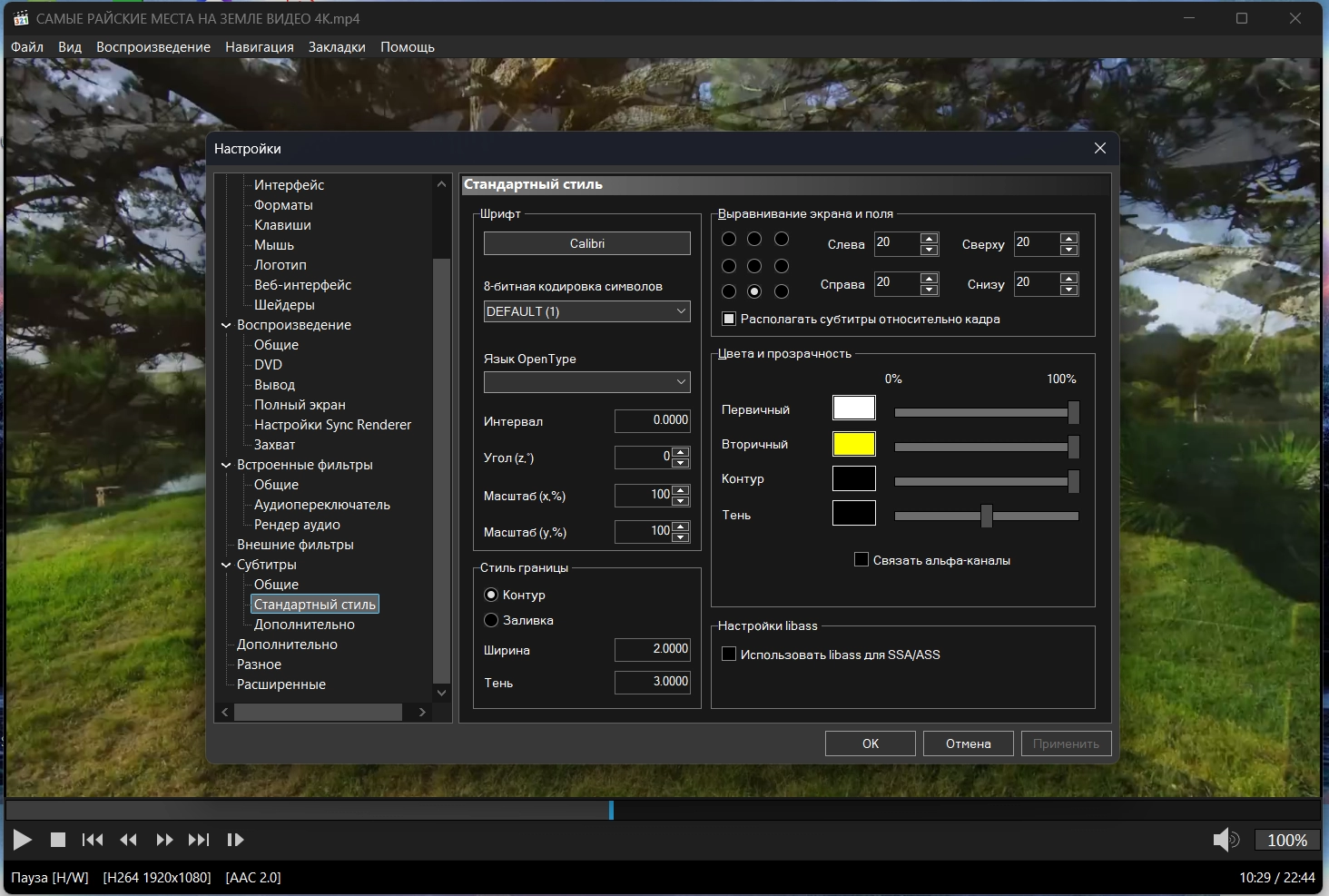Toggle 'Использовать libass для SSA/ASS' checkbox
This screenshot has height=896, width=1329.
(729, 654)
